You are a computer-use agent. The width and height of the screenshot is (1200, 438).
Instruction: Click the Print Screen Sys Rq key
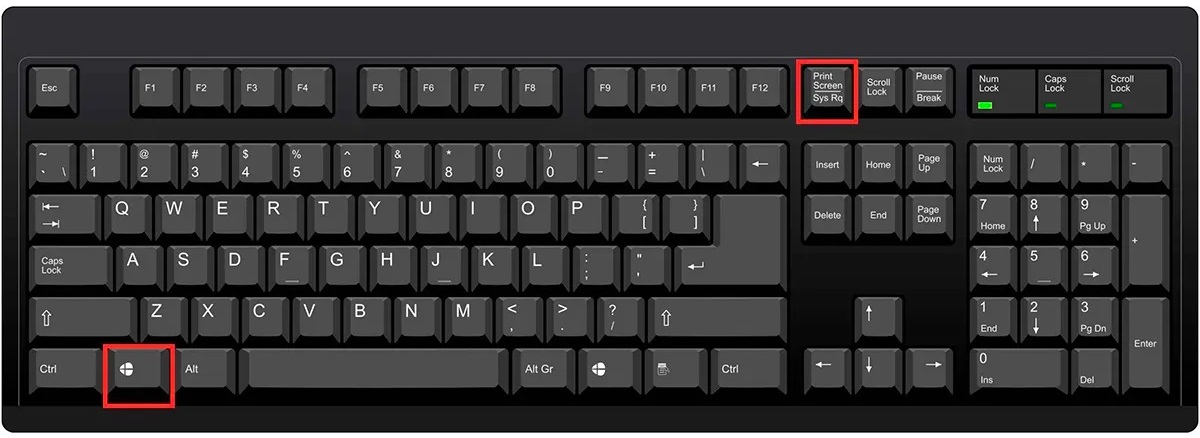coord(827,91)
